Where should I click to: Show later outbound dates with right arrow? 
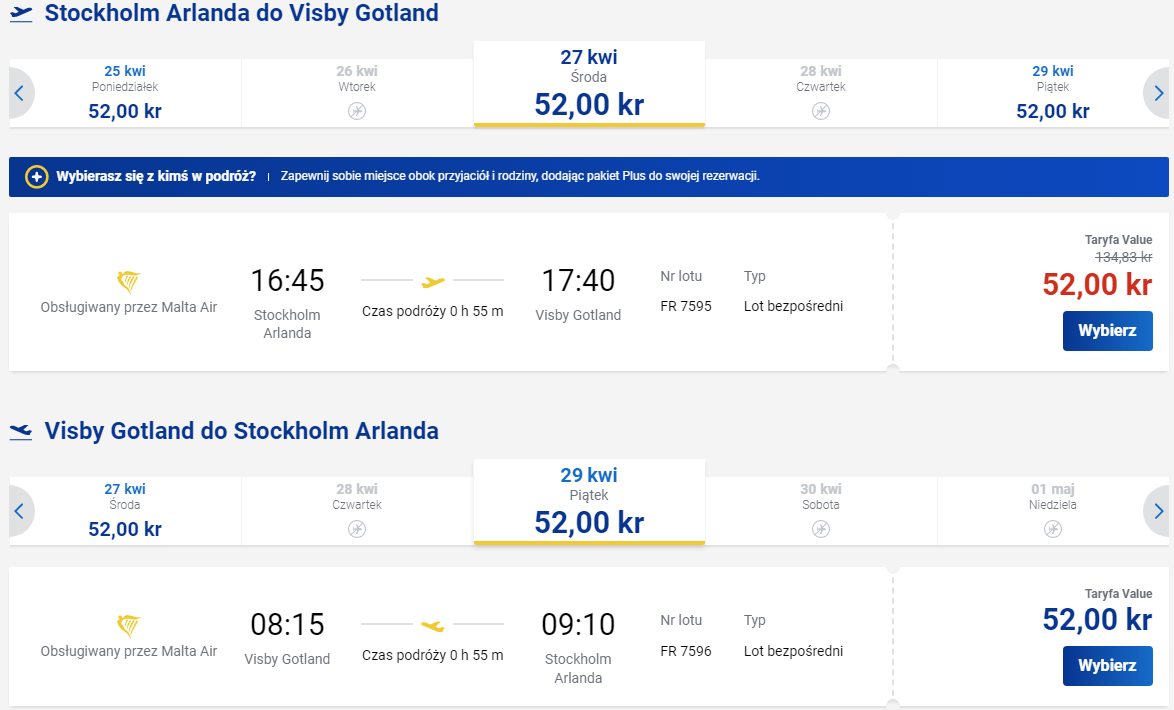(1158, 94)
